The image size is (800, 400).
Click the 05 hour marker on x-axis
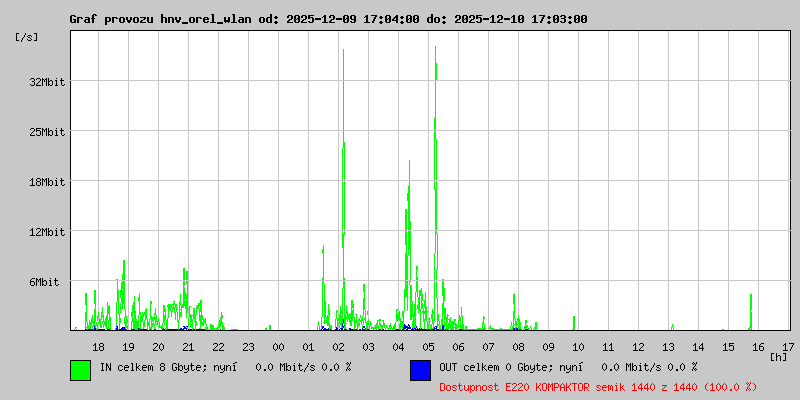click(428, 346)
